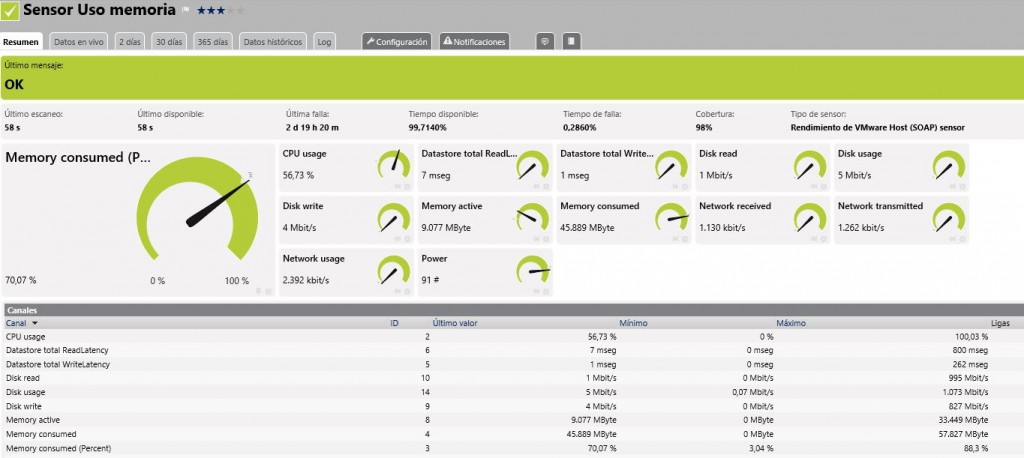Click the green checkmark sensor status icon
The height and width of the screenshot is (458, 1024).
tap(9, 10)
